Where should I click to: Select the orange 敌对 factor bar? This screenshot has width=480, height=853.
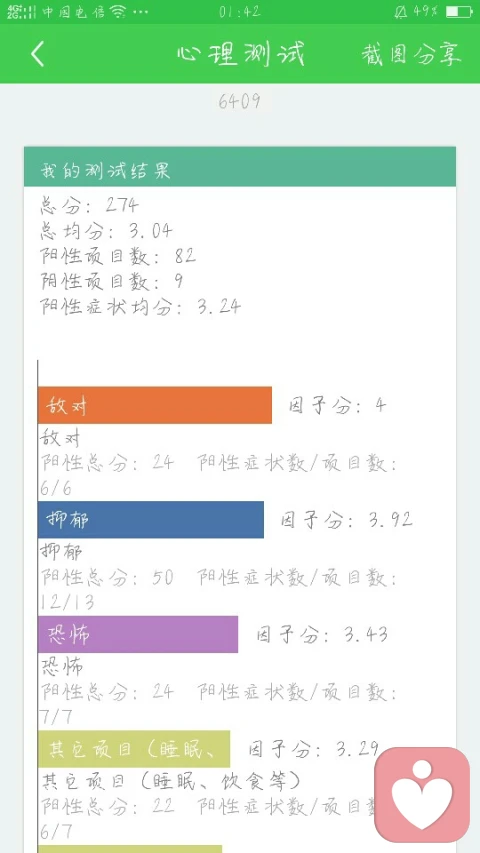[155, 405]
